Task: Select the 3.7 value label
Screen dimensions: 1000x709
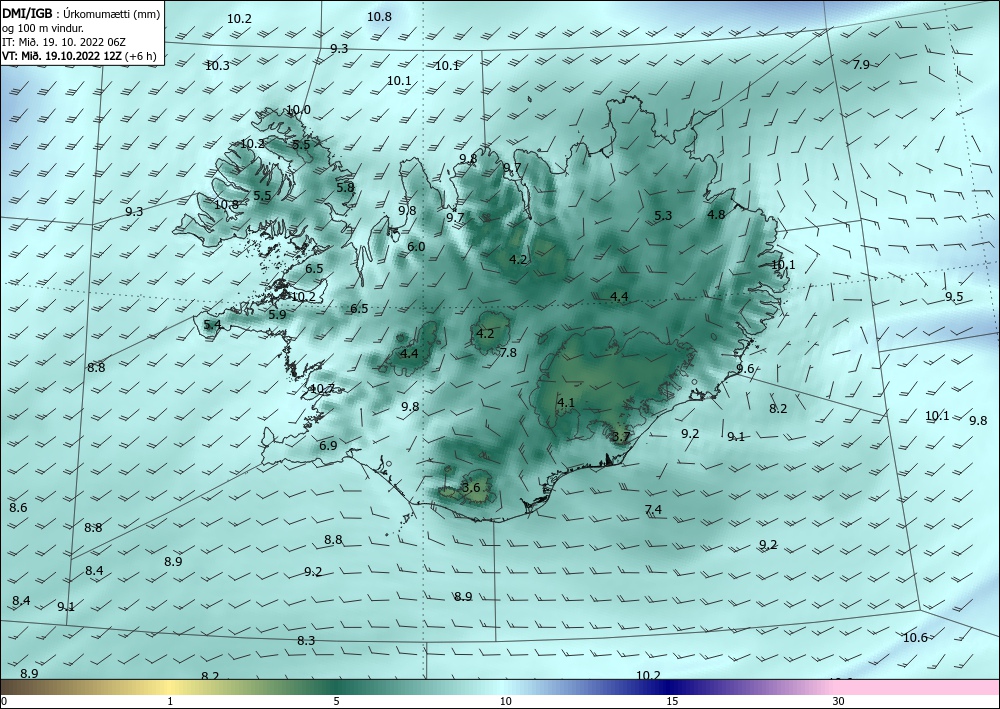Action: click(621, 437)
